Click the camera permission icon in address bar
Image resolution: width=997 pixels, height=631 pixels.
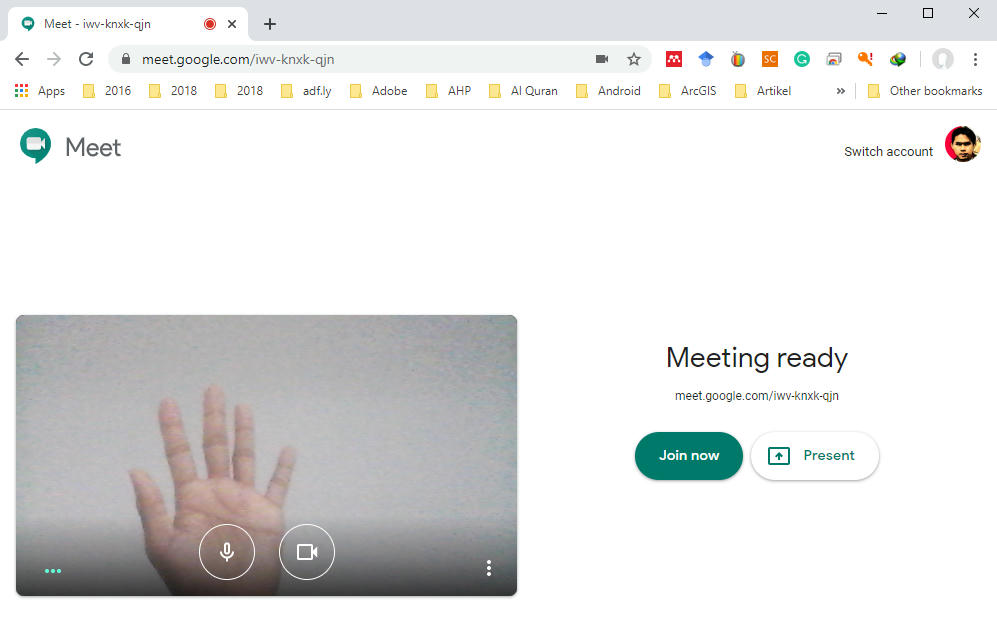602,59
